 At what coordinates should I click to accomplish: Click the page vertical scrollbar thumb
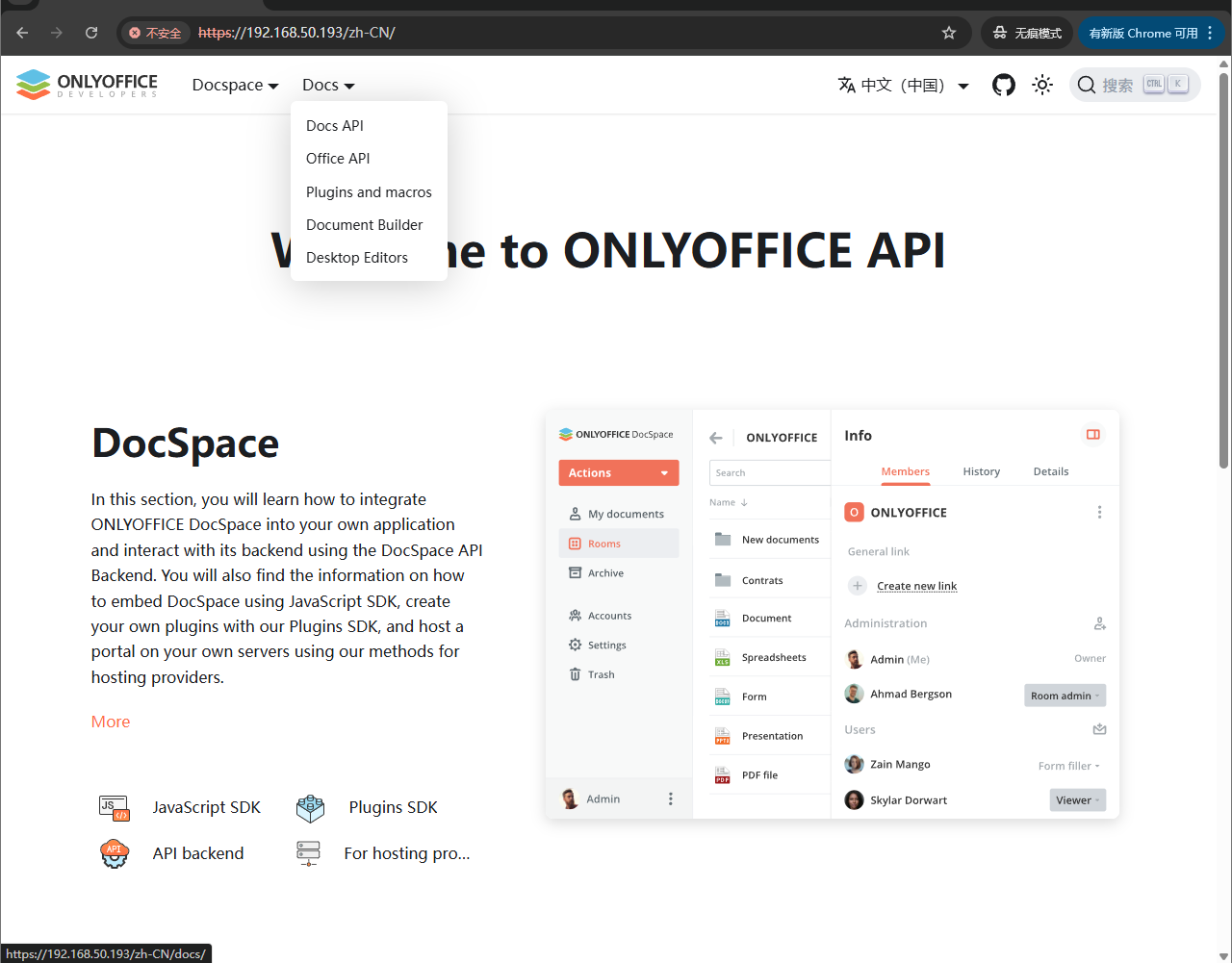click(x=1224, y=269)
